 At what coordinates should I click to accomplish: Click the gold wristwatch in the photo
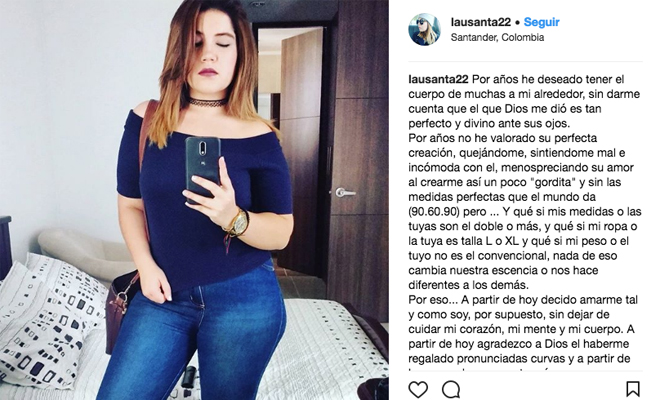tap(239, 222)
